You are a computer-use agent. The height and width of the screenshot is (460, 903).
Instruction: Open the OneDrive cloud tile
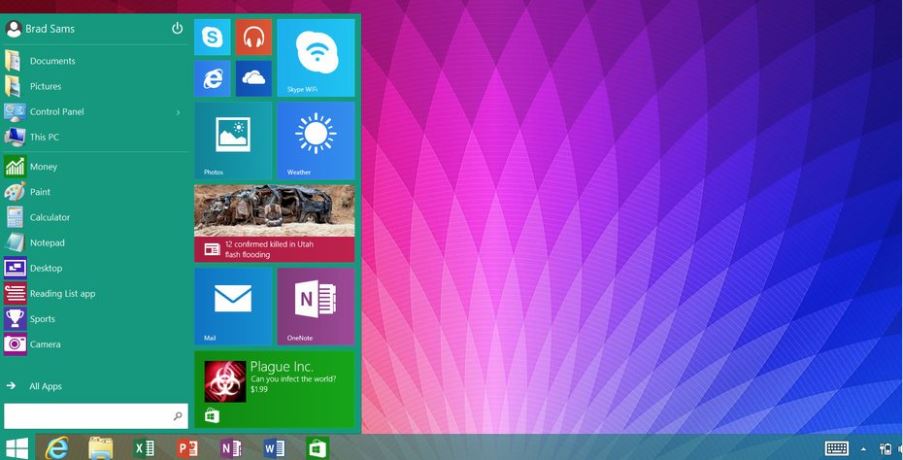pos(253,78)
